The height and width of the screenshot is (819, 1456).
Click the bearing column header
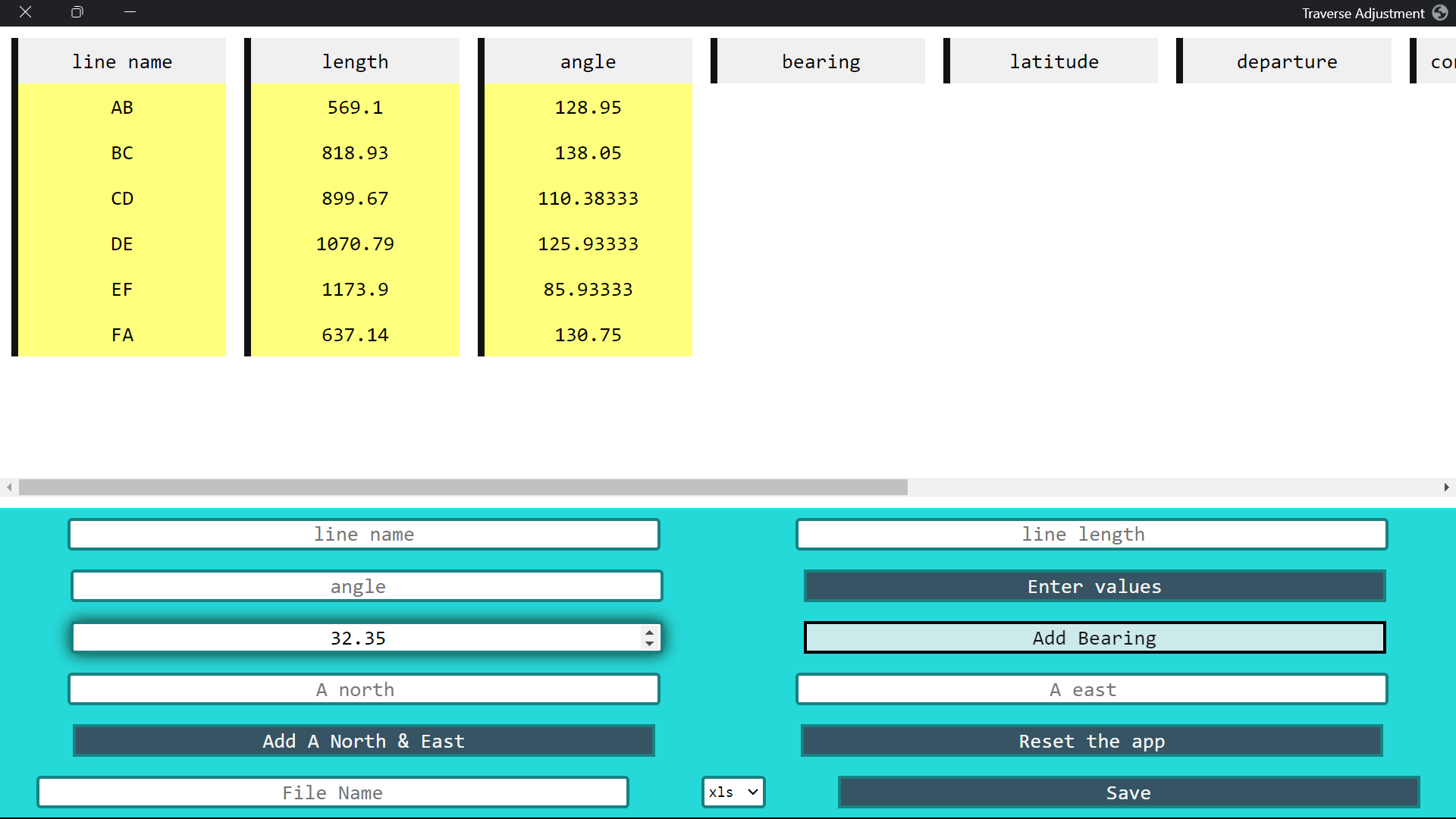(821, 61)
